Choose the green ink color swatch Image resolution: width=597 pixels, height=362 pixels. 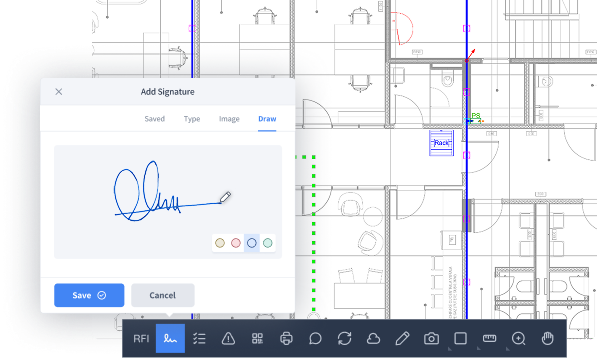point(268,243)
